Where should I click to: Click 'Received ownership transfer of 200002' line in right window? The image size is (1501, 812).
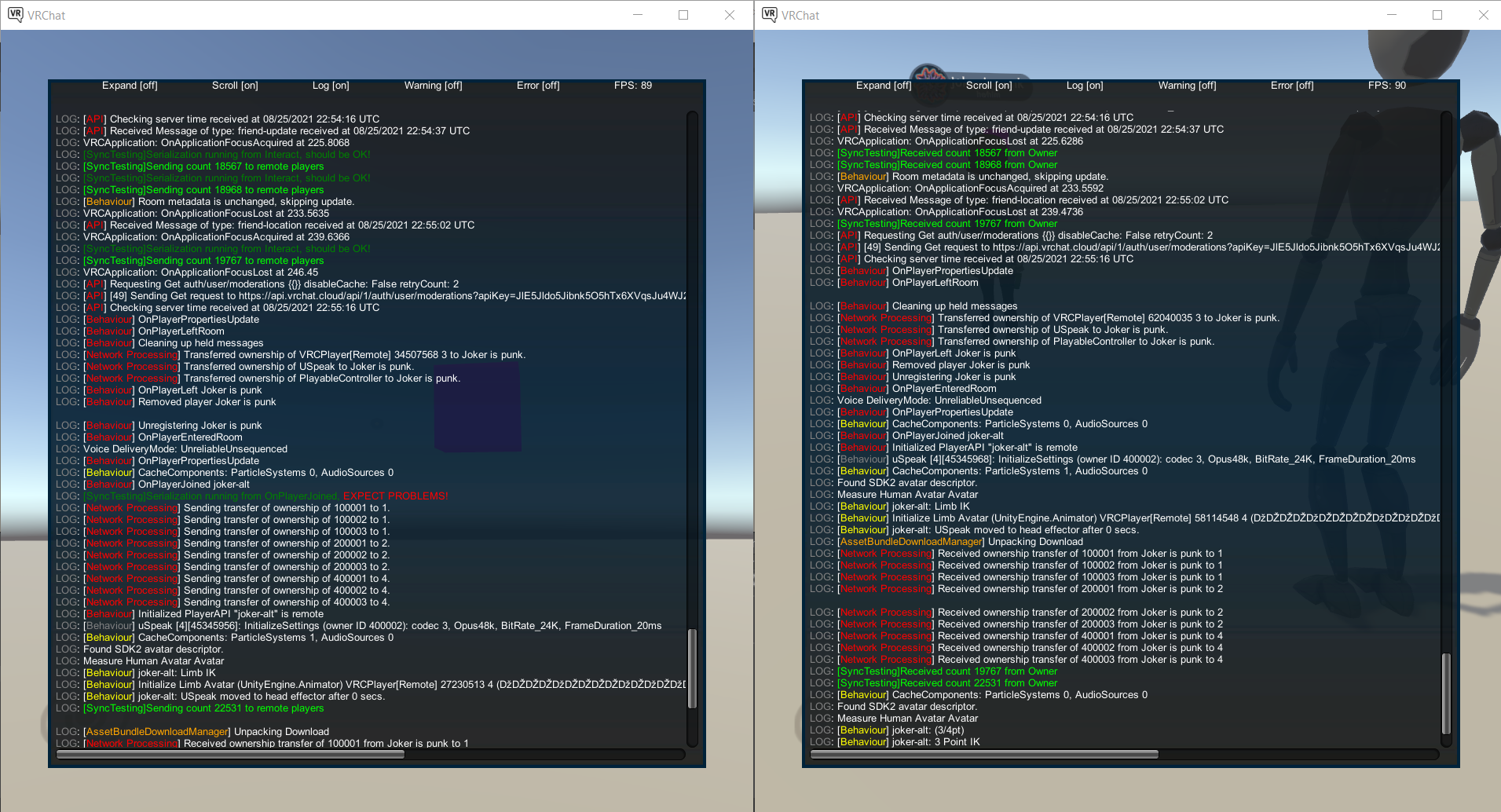pyautogui.click(x=1016, y=613)
